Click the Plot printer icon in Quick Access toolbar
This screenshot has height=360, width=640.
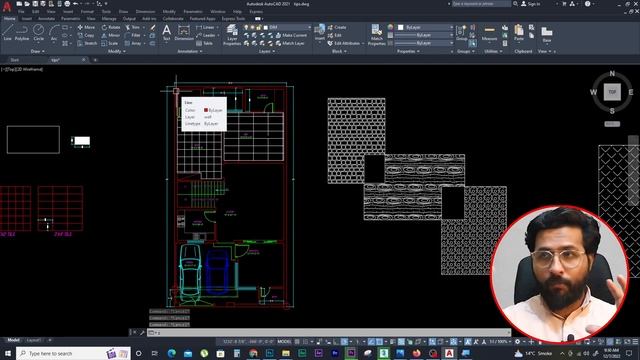coord(67,4)
